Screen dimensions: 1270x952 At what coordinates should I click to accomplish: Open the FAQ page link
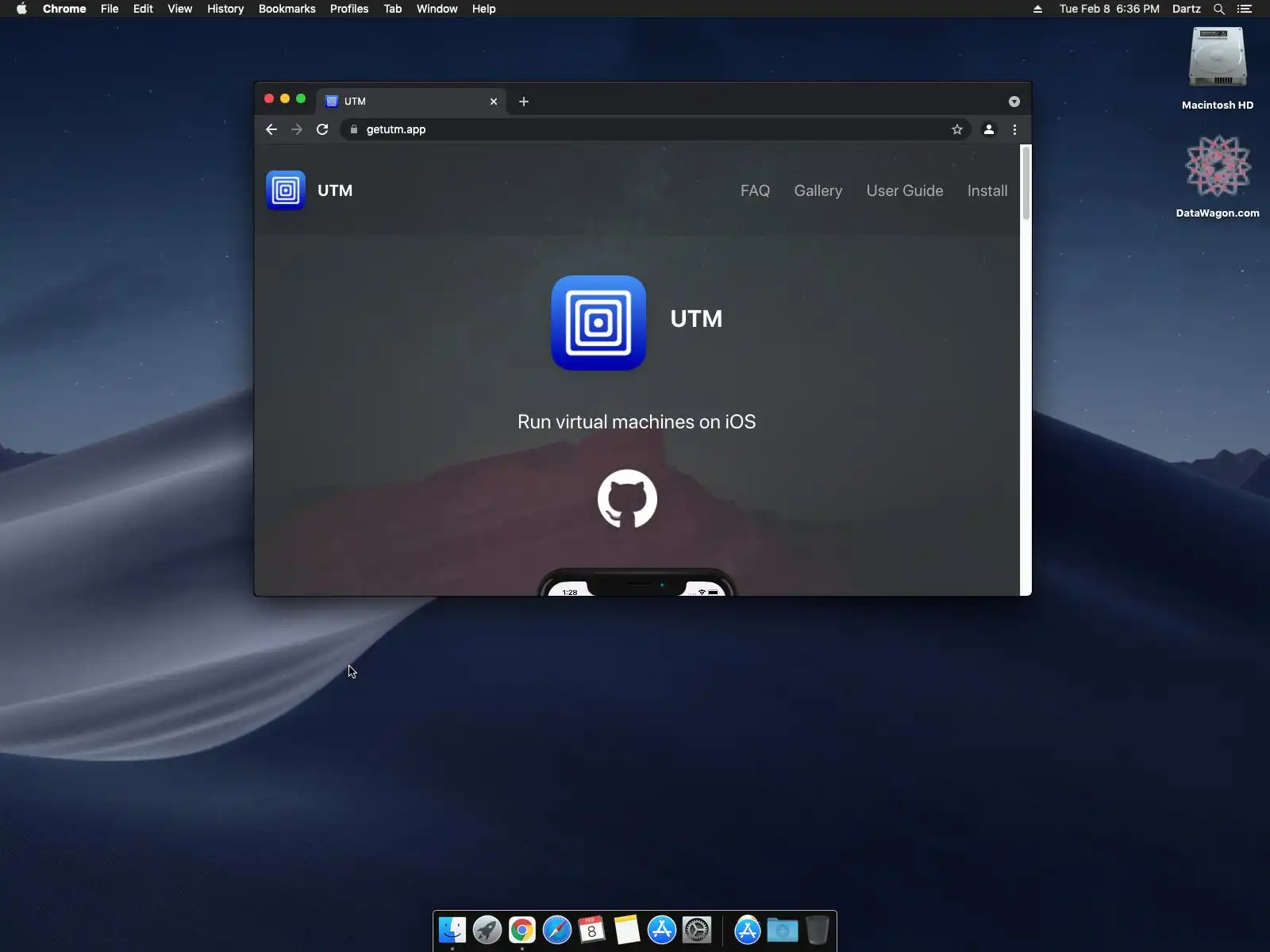(x=755, y=190)
